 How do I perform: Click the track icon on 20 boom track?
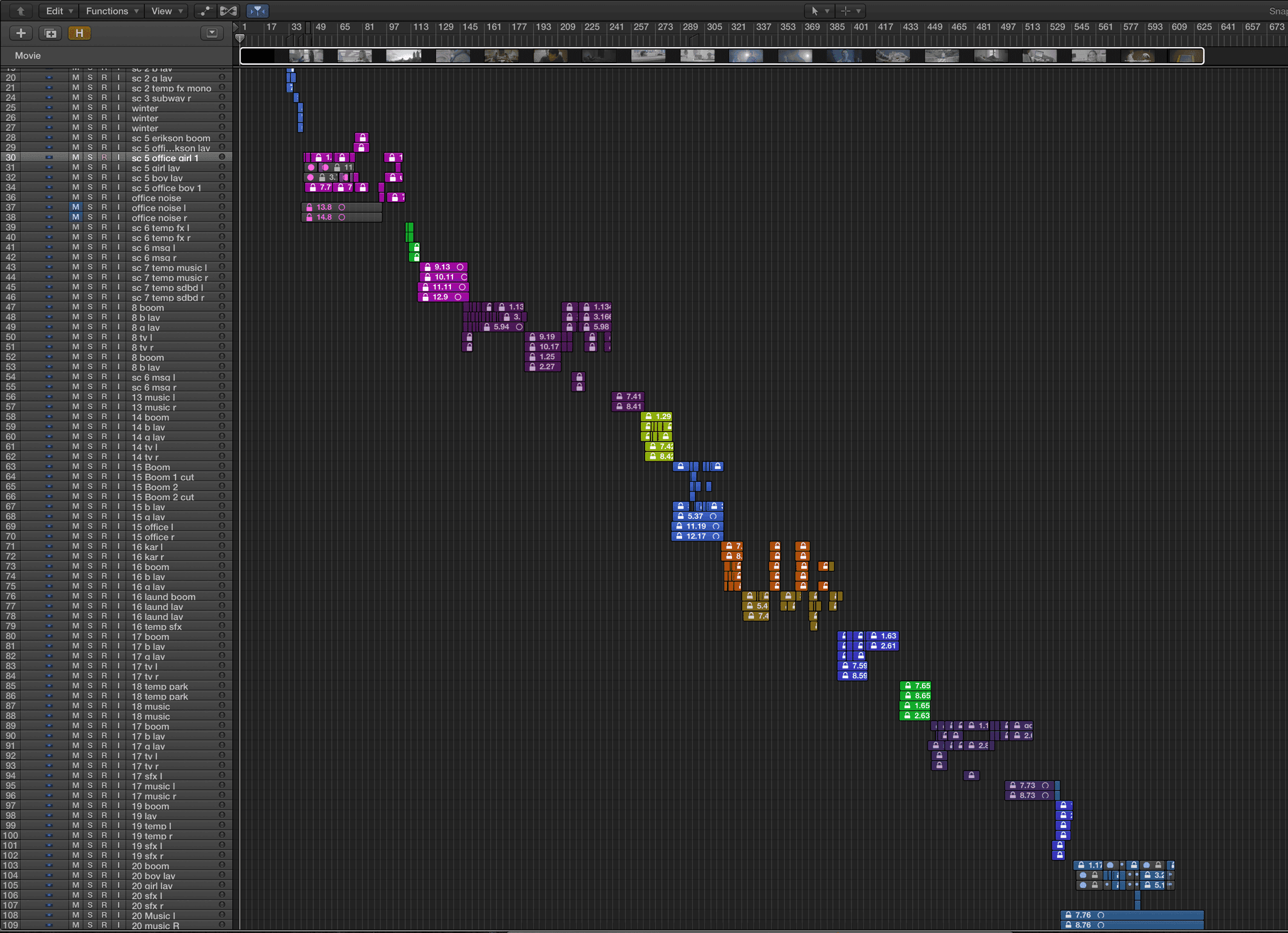click(49, 865)
